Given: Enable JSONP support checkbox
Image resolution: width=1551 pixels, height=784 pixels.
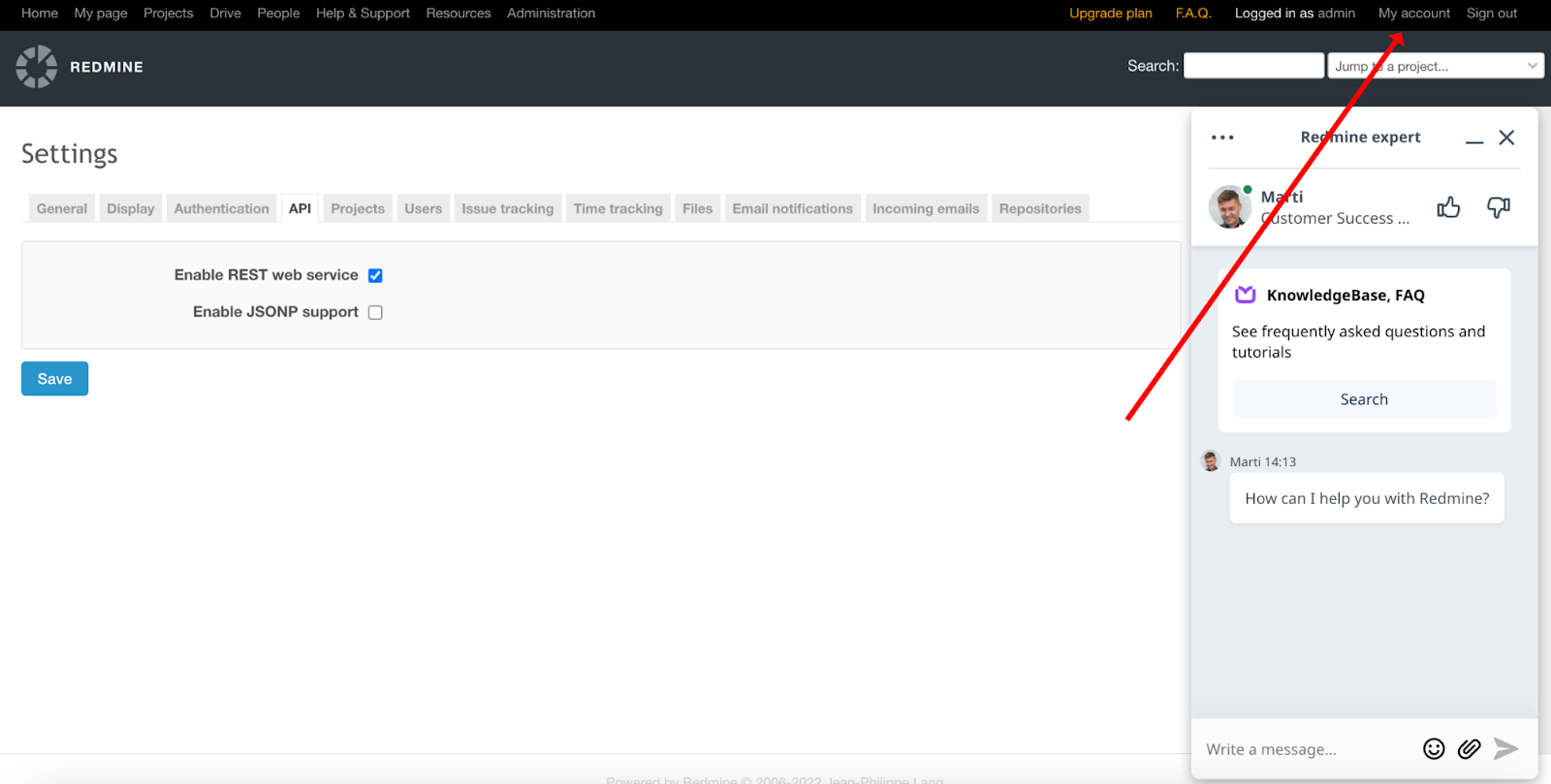Looking at the screenshot, I should [375, 312].
